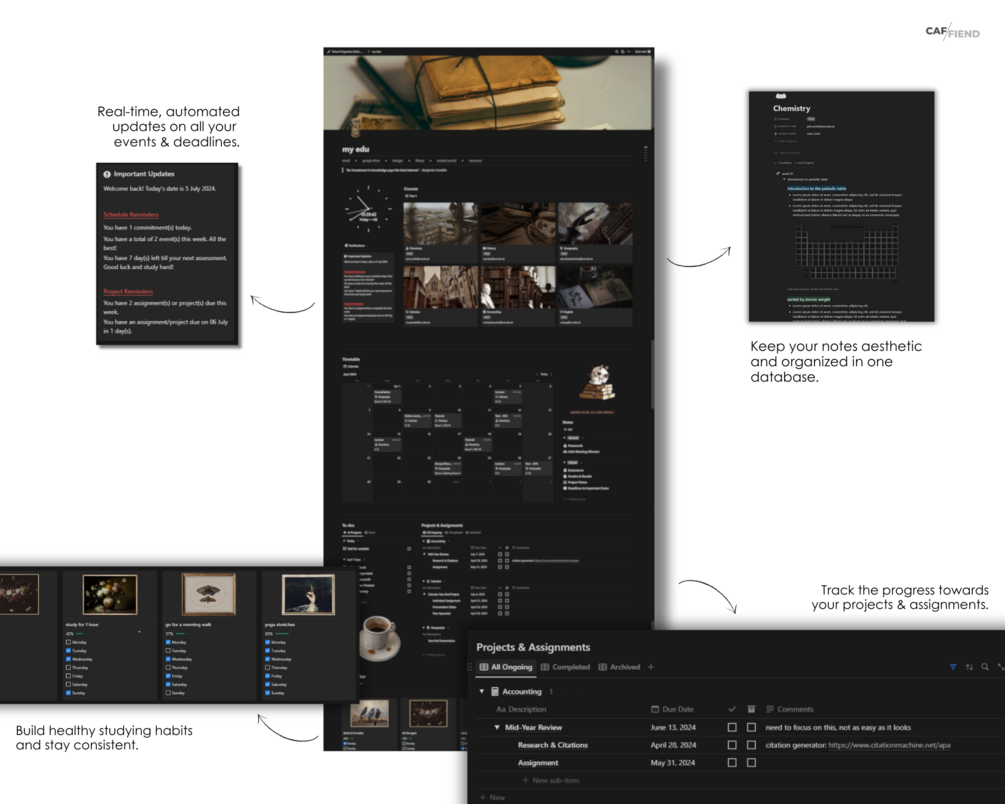This screenshot has height=804, width=1005.
Task: Check Monday under study for 1 hour
Action: point(69,642)
